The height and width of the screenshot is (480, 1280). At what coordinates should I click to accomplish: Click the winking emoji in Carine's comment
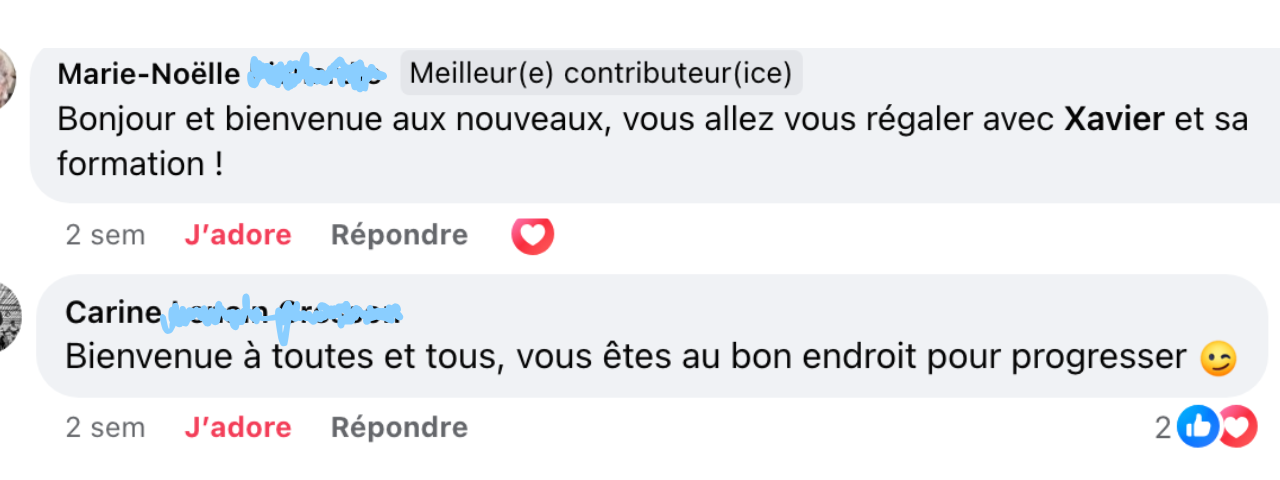point(1220,358)
